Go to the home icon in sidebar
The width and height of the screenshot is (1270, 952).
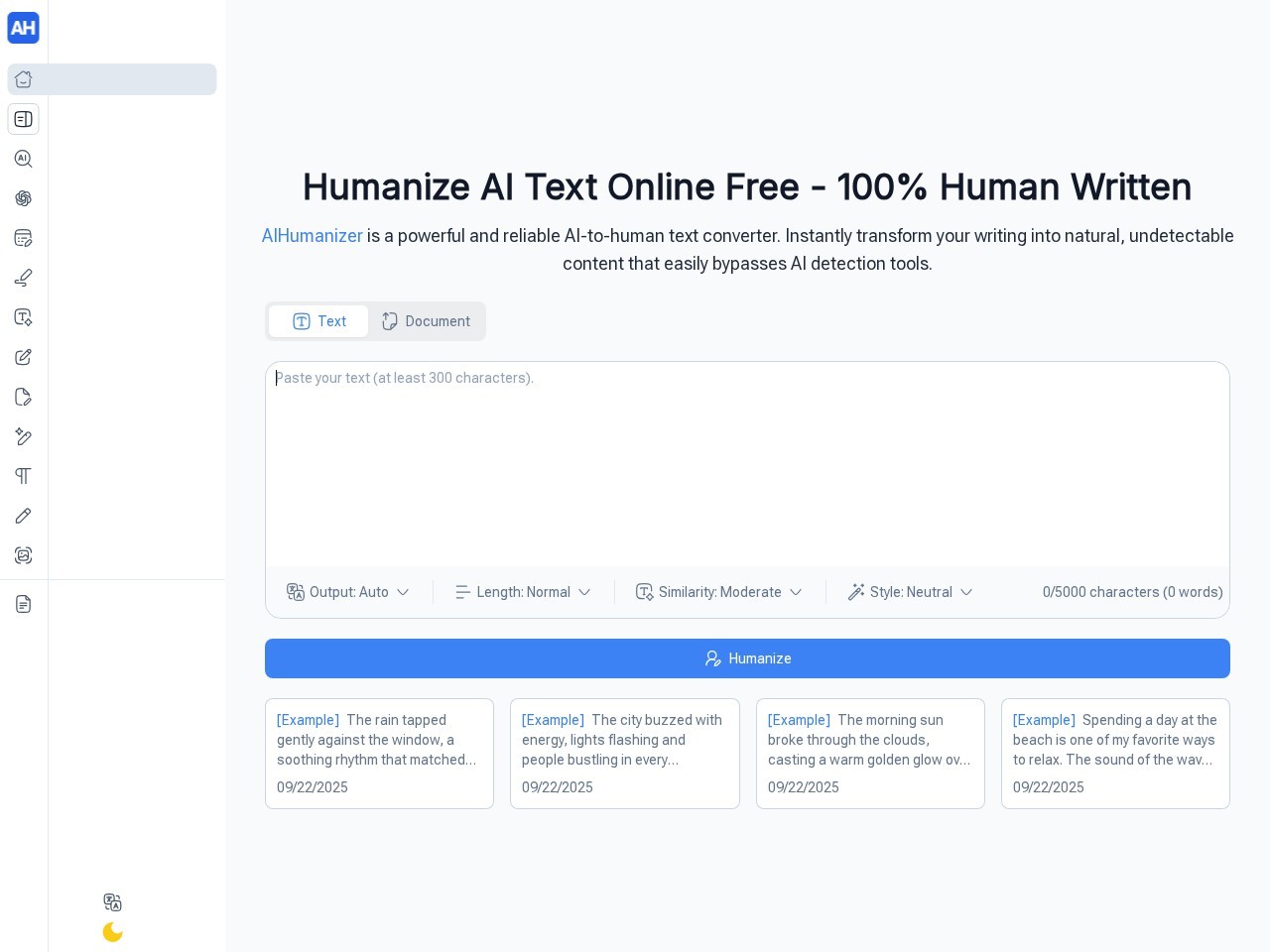pyautogui.click(x=23, y=79)
